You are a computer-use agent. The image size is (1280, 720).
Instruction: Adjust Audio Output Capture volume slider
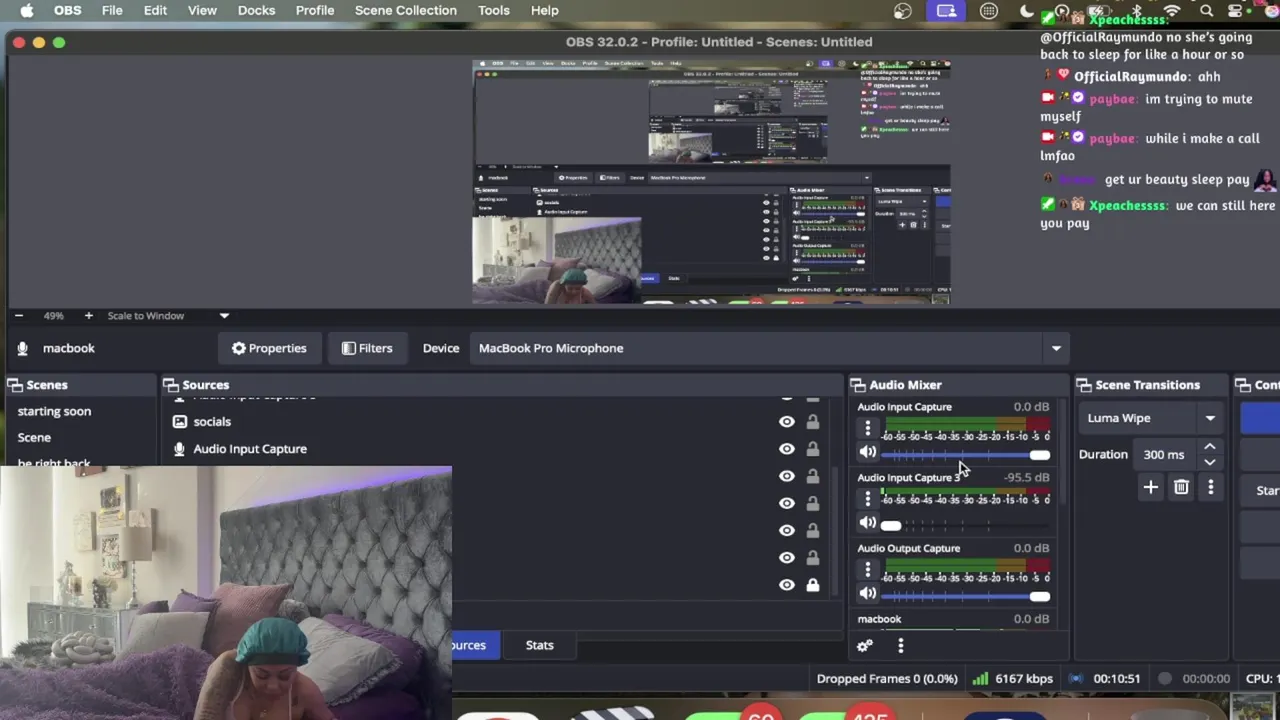coord(965,597)
